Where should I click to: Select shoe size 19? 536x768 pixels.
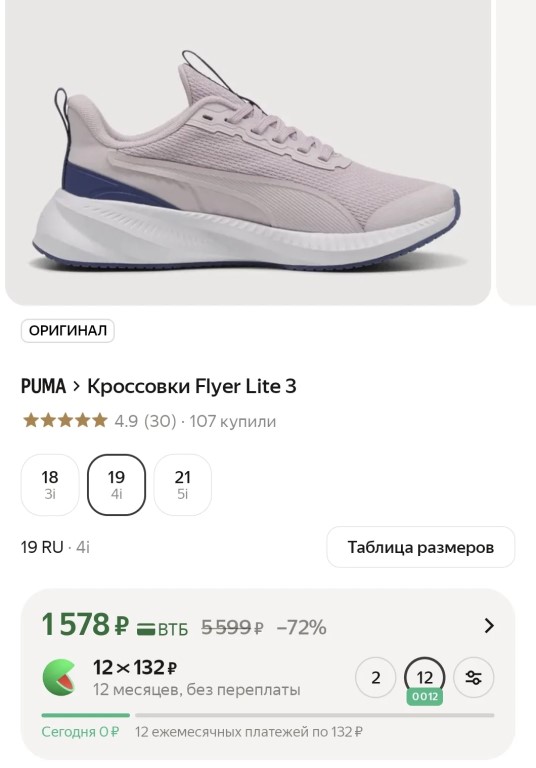[x=116, y=484]
